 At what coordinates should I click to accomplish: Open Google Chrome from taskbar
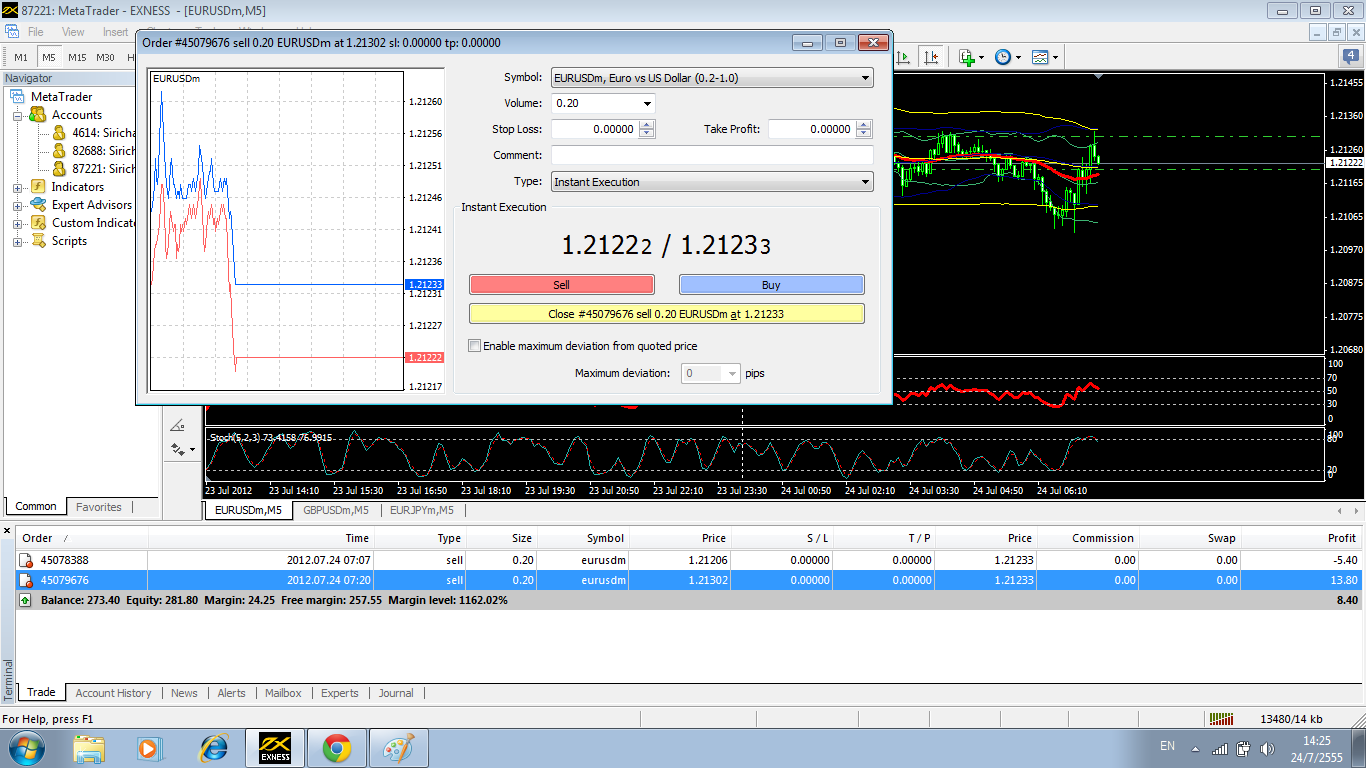[x=336, y=748]
